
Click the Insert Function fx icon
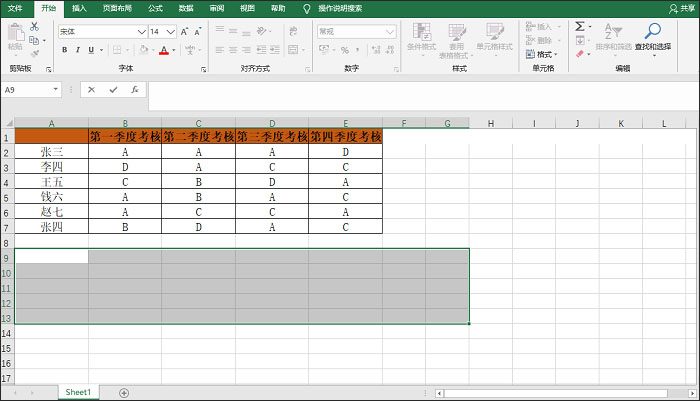[135, 90]
